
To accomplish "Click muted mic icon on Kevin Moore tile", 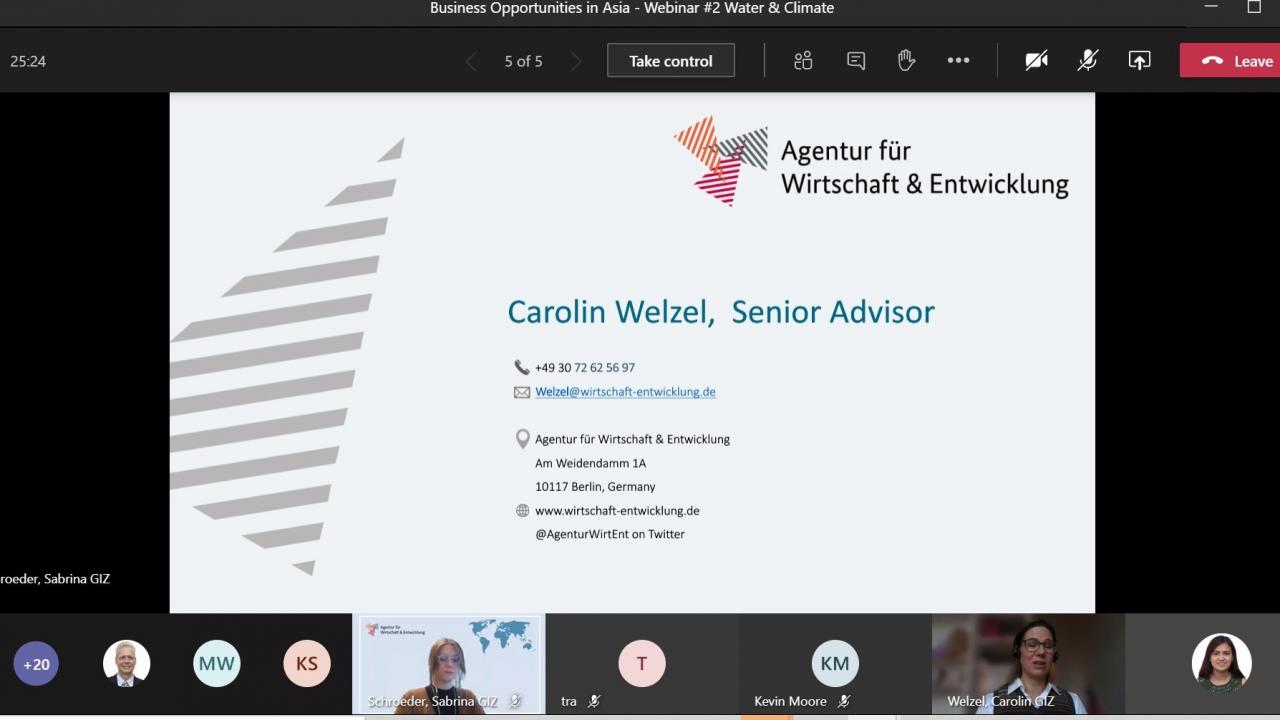I will (844, 701).
